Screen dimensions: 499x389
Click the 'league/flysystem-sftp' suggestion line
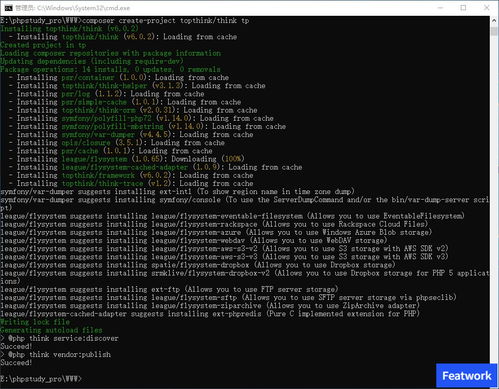(229, 298)
